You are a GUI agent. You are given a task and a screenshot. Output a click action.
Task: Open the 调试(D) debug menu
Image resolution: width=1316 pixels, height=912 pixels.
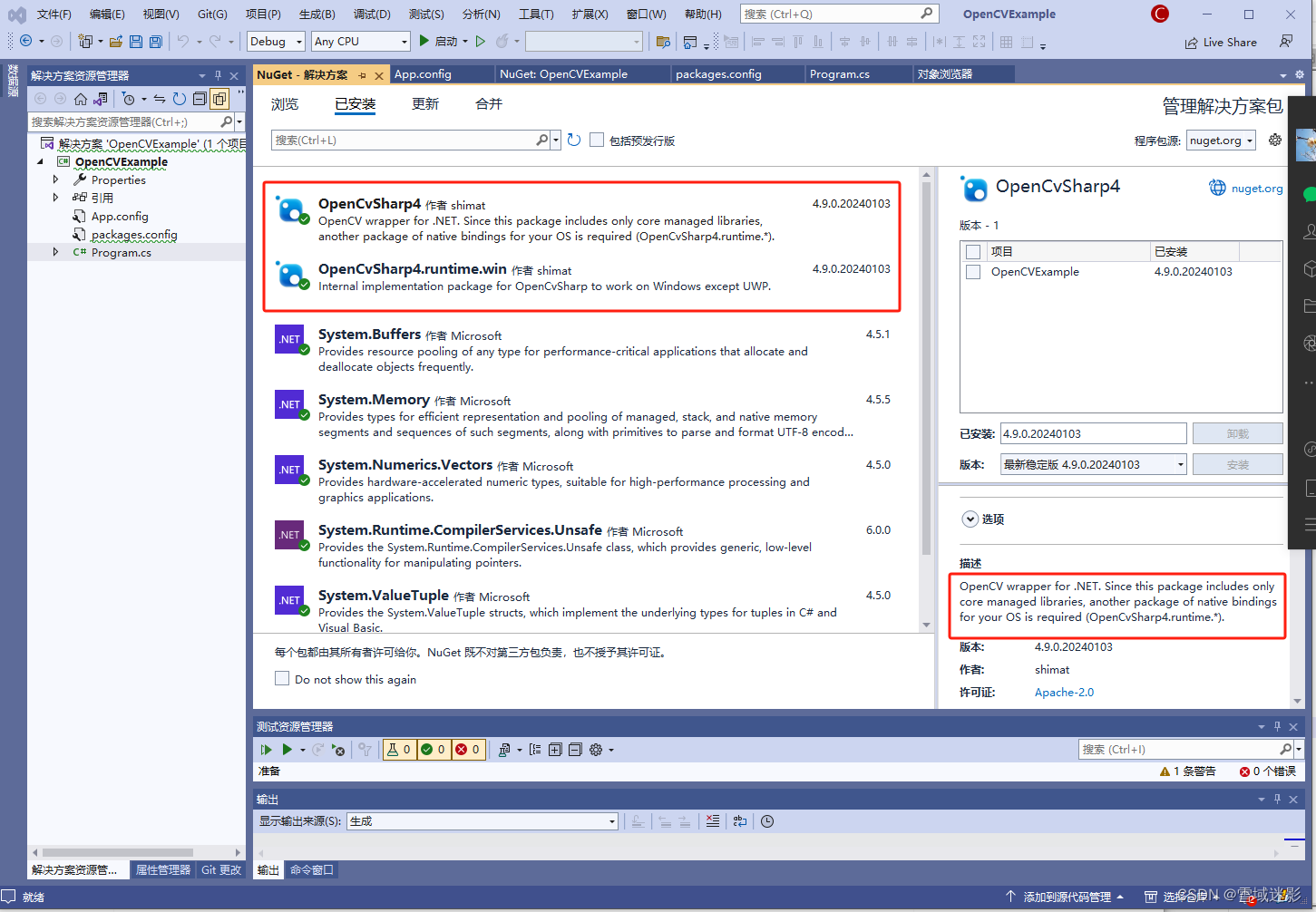click(371, 14)
